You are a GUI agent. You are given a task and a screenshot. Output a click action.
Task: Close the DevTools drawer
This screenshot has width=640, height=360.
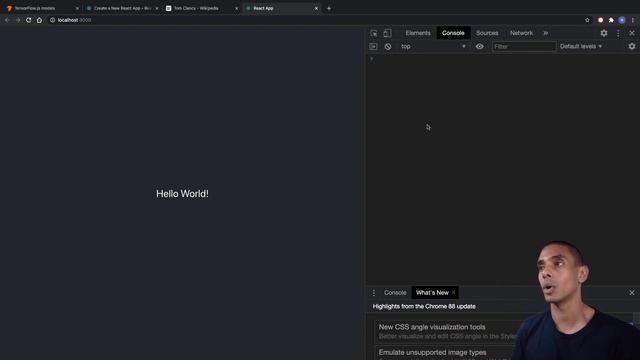[x=632, y=293]
